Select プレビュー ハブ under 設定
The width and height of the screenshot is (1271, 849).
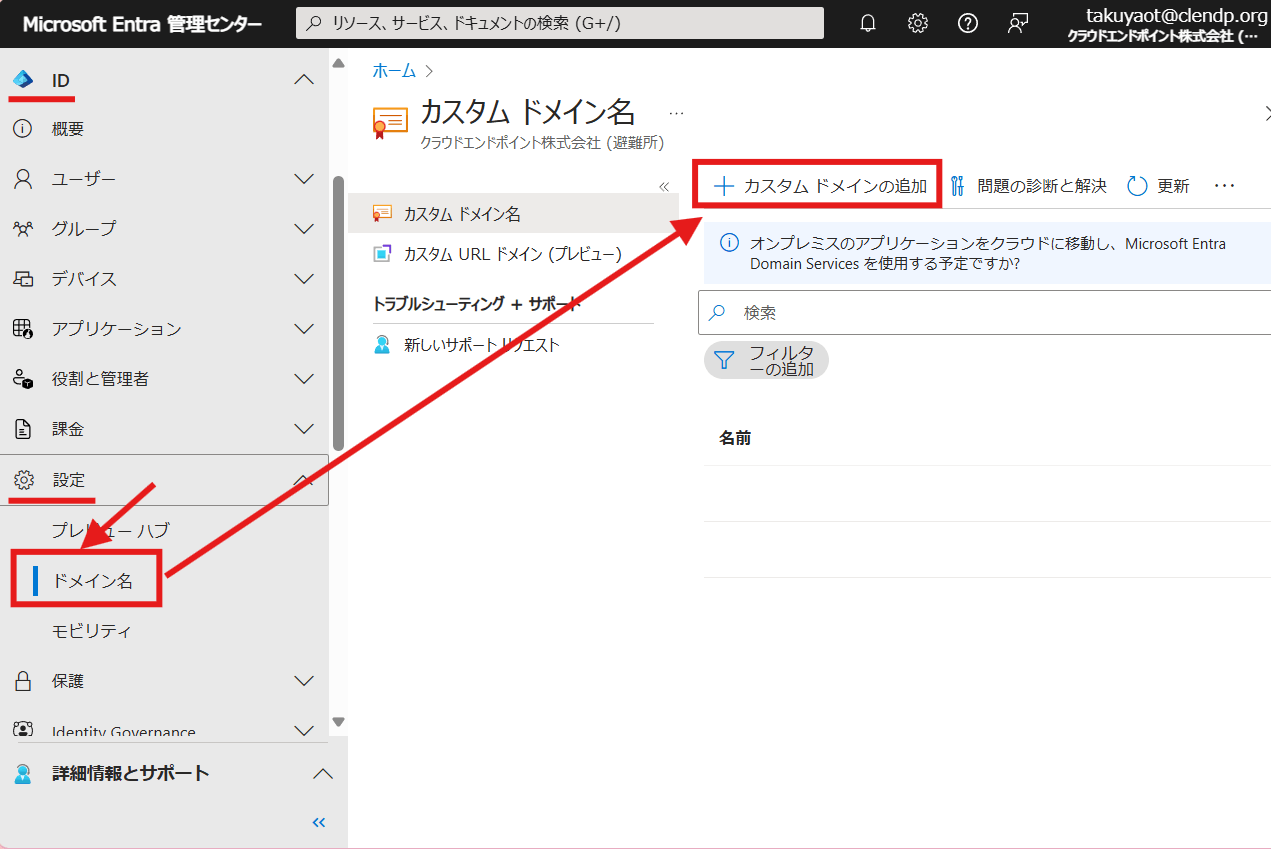coord(111,530)
